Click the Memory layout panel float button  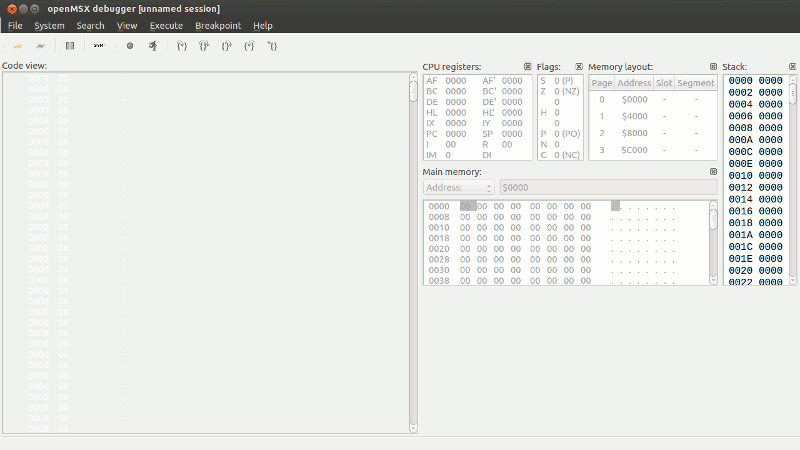713,66
